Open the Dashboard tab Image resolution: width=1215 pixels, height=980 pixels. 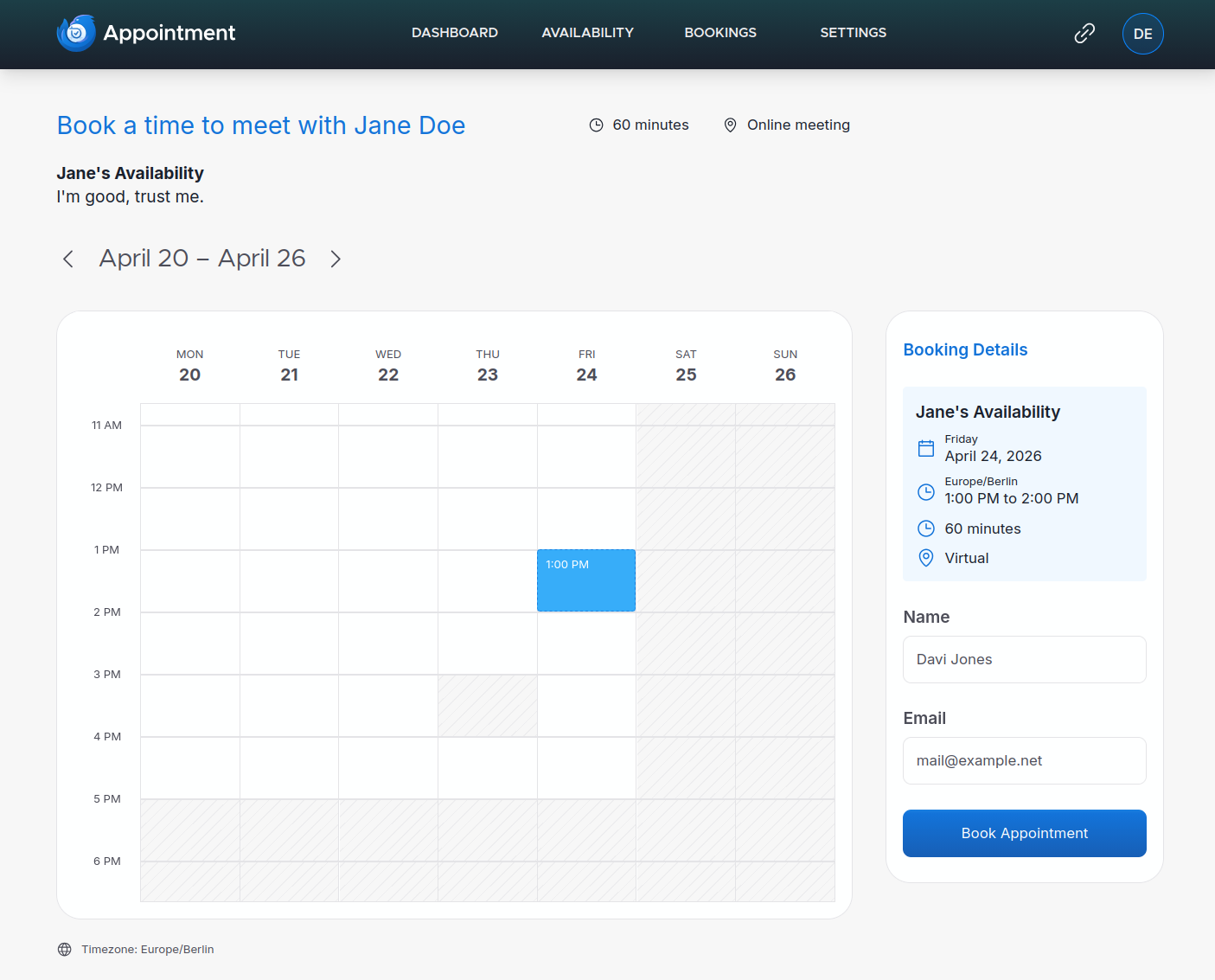point(455,33)
